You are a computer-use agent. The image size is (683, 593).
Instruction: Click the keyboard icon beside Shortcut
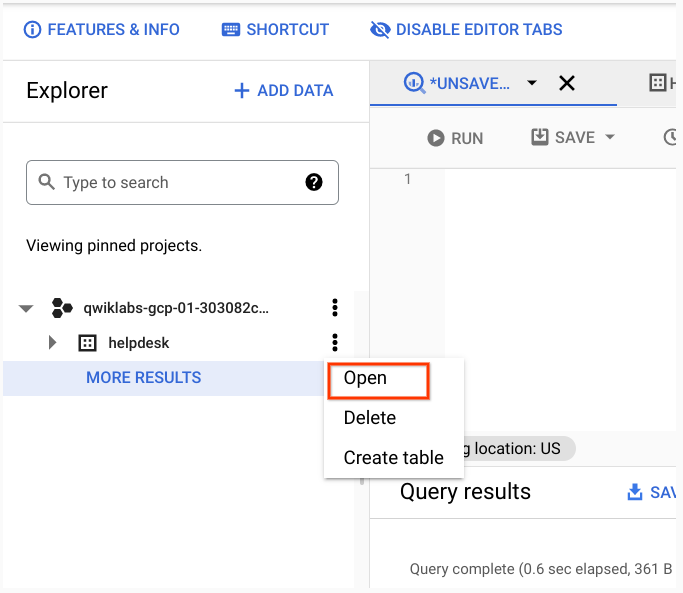(x=231, y=30)
